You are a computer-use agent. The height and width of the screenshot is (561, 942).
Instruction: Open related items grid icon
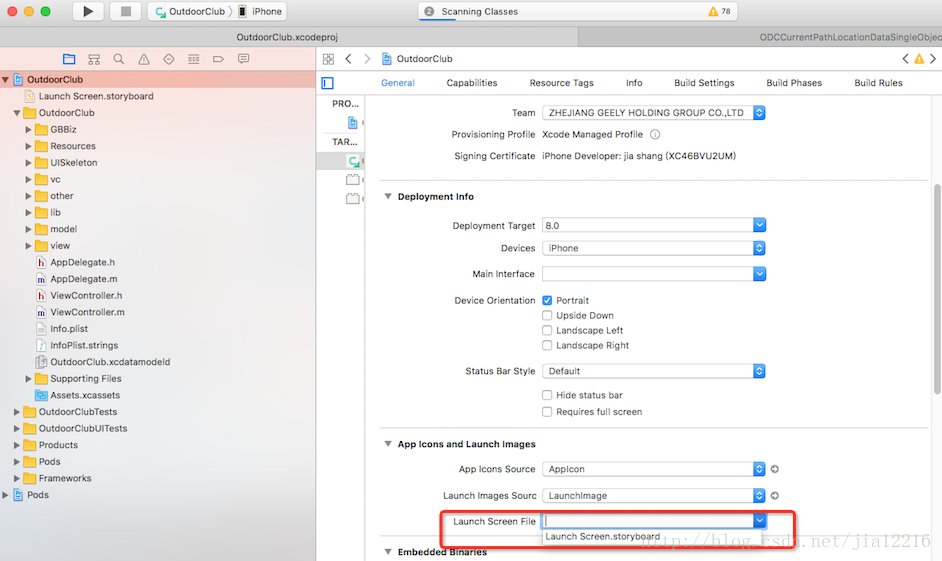tap(329, 59)
